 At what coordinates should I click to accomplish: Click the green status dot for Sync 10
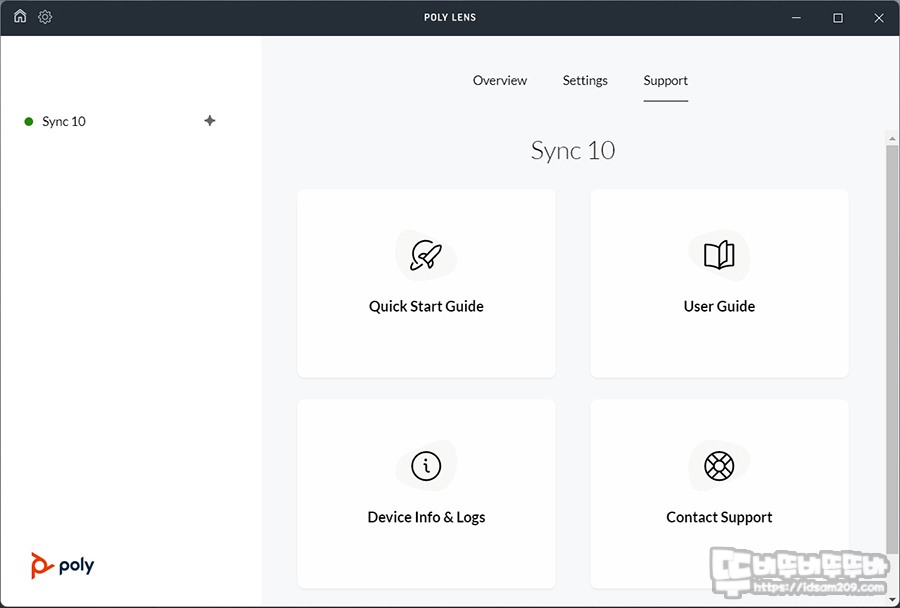click(x=29, y=121)
